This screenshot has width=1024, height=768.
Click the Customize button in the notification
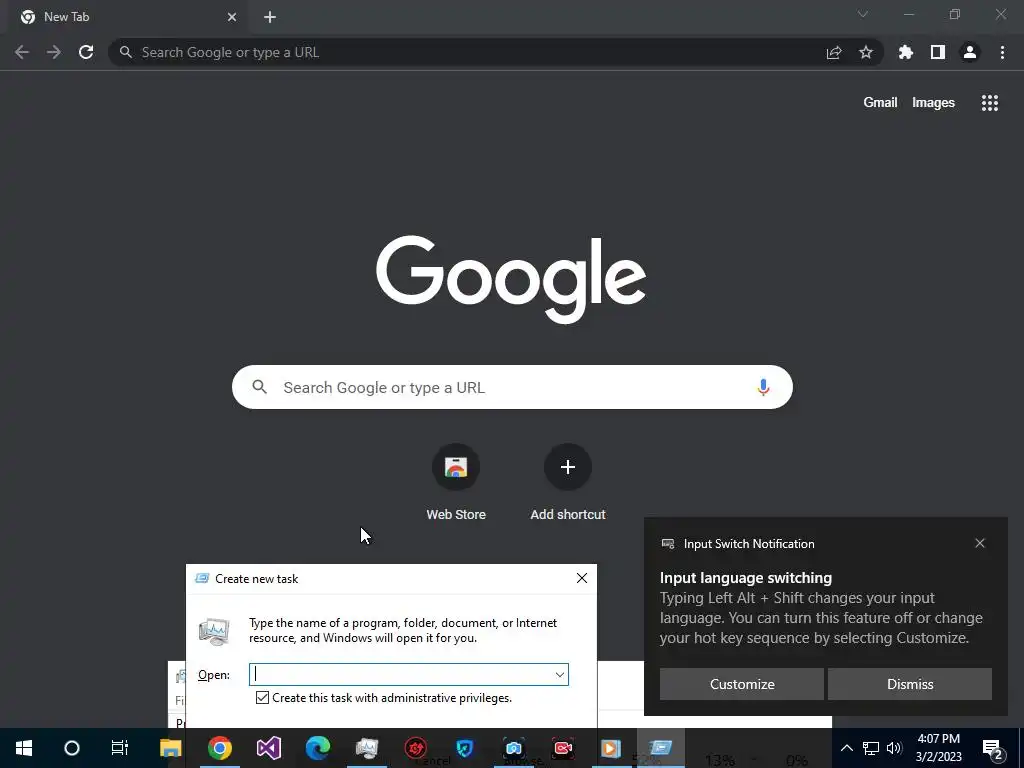pyautogui.click(x=742, y=684)
